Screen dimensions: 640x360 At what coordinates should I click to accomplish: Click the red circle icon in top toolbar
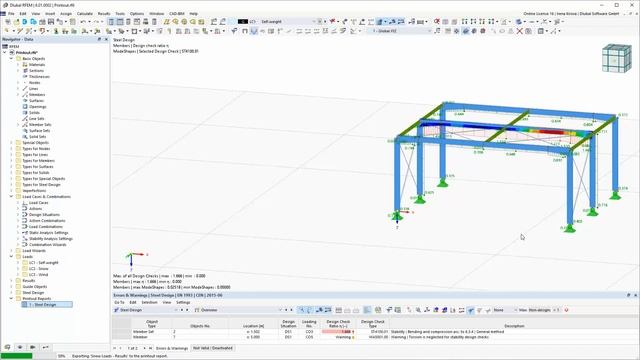coord(437,21)
